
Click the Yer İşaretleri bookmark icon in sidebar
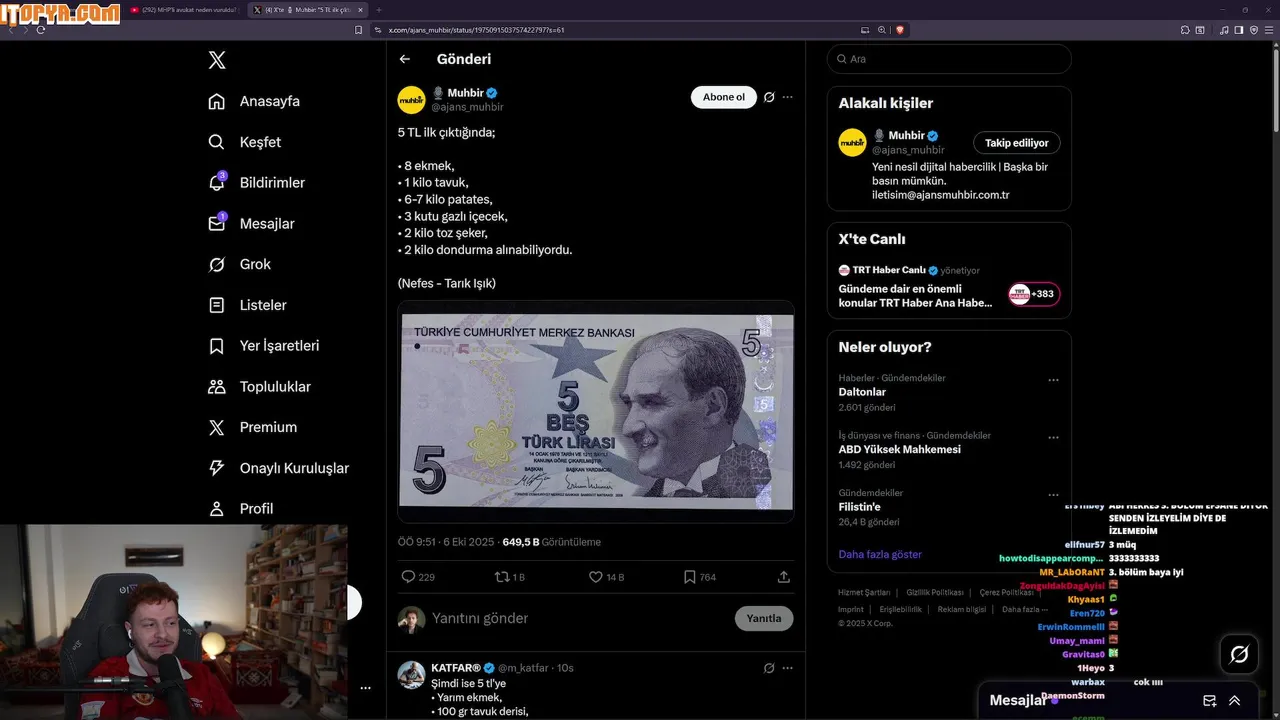pos(216,346)
